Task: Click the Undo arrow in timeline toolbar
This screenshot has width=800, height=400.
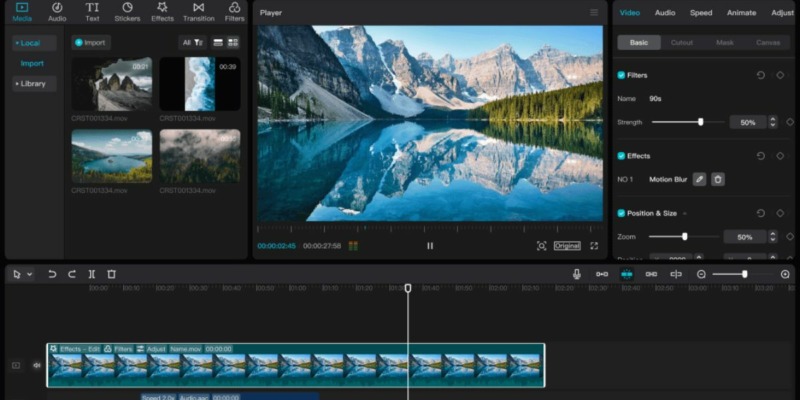Action: 52,274
